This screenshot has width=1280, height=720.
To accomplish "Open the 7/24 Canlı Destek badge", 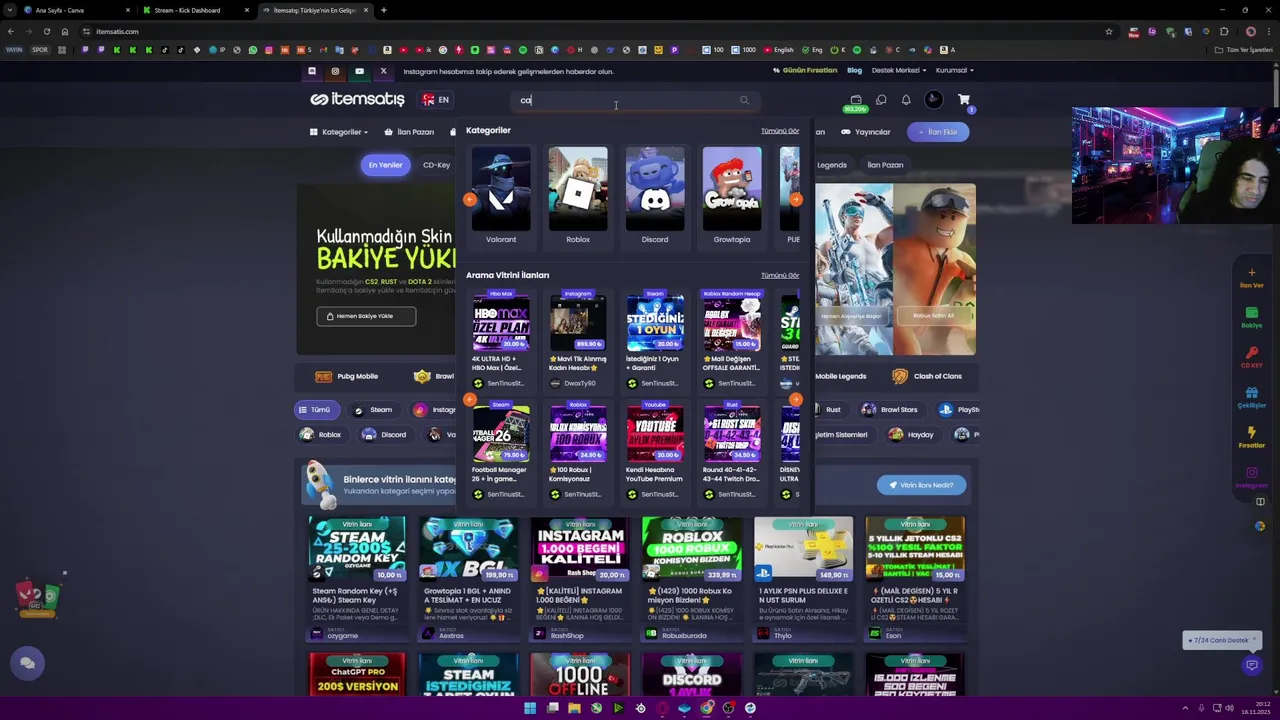I will pos(1221,640).
